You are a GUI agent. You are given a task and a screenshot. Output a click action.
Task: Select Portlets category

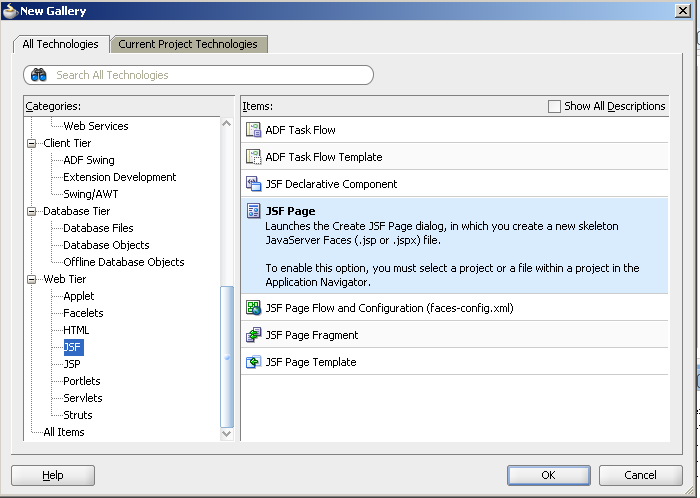(x=82, y=381)
